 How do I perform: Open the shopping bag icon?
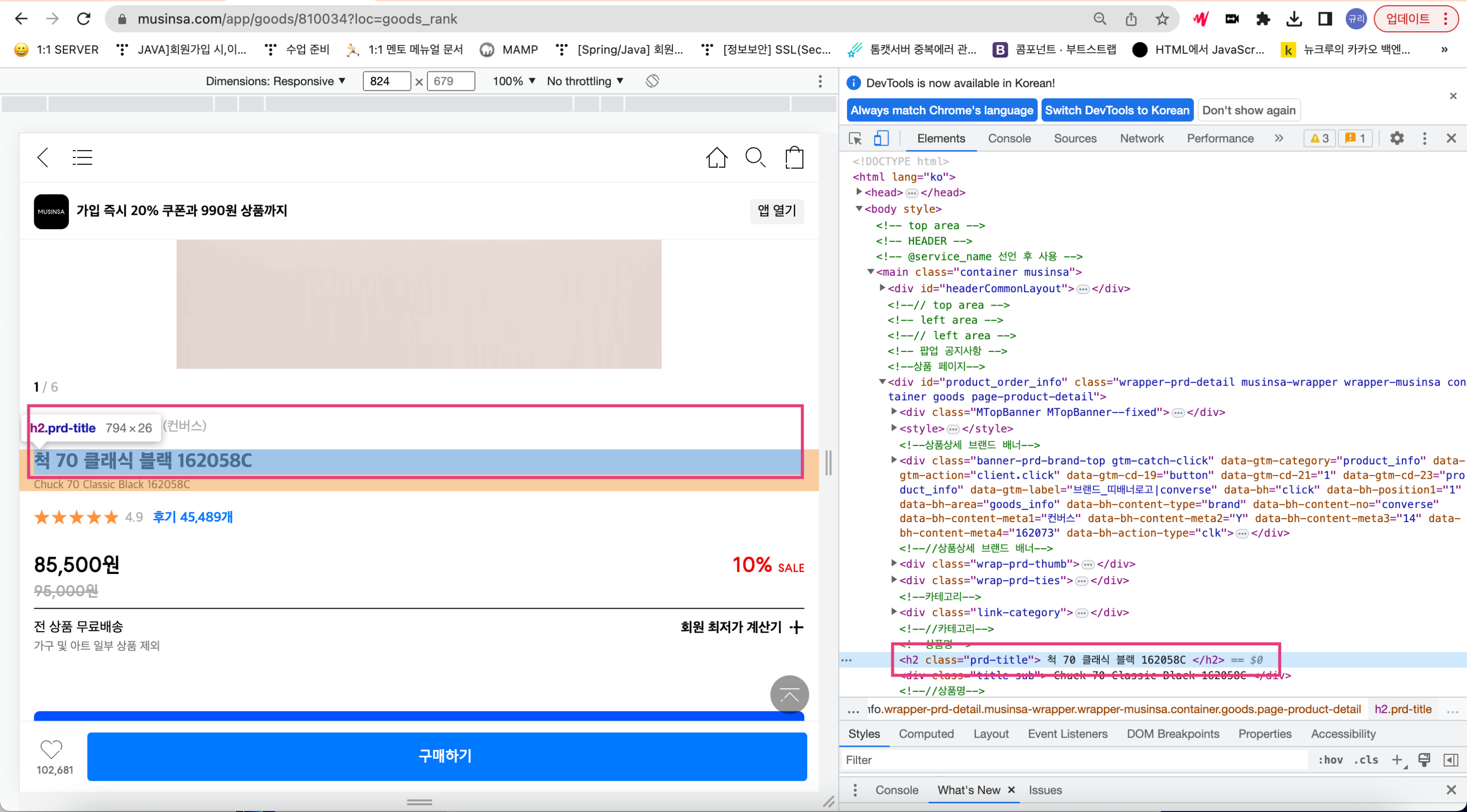[x=794, y=158]
